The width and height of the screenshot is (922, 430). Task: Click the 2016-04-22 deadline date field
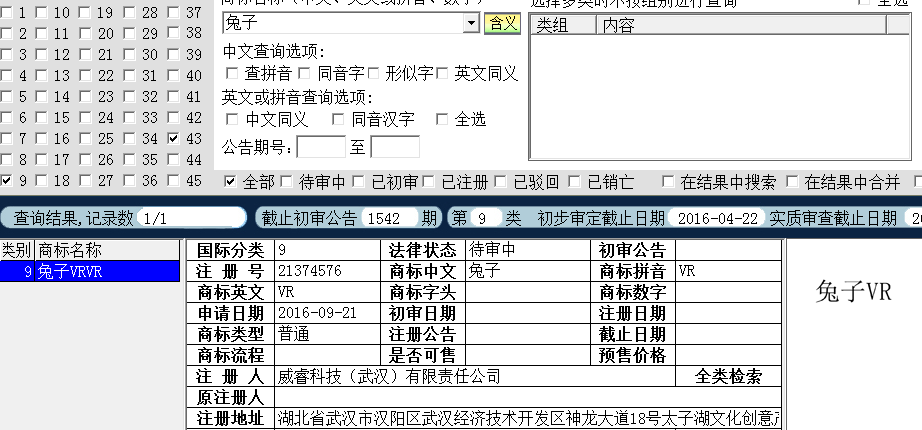pos(717,219)
